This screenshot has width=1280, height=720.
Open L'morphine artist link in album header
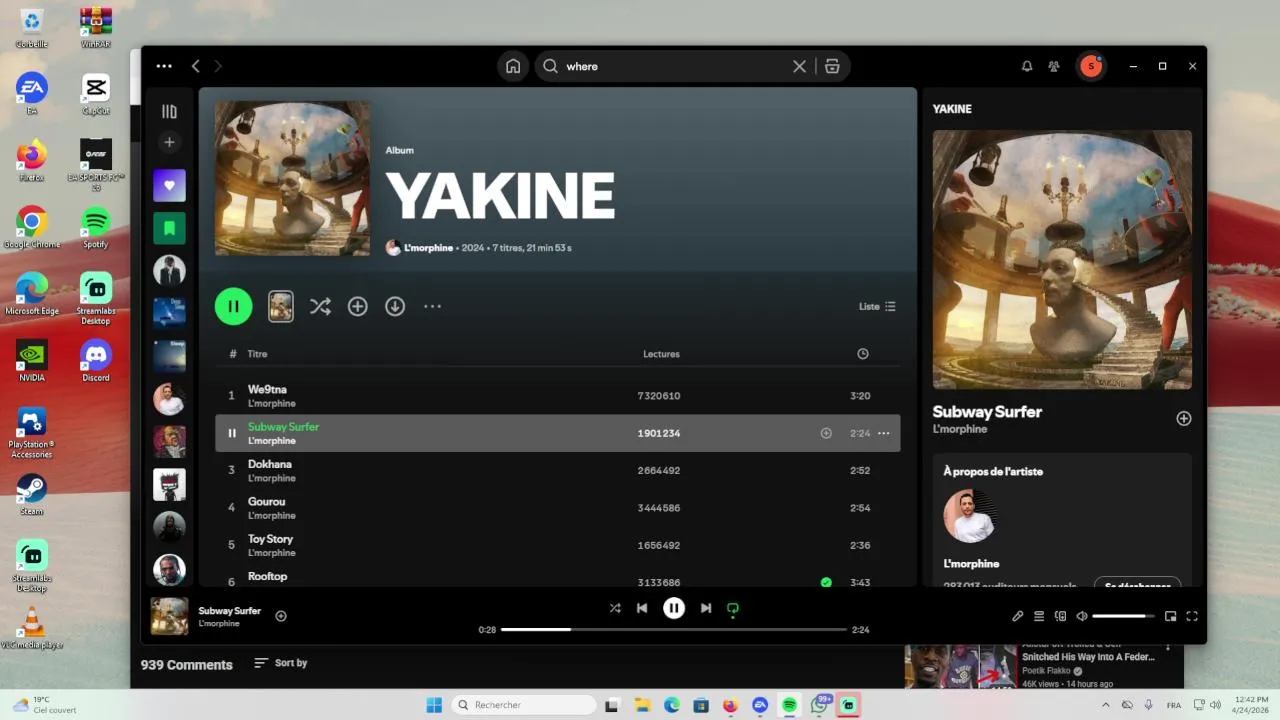coord(428,248)
